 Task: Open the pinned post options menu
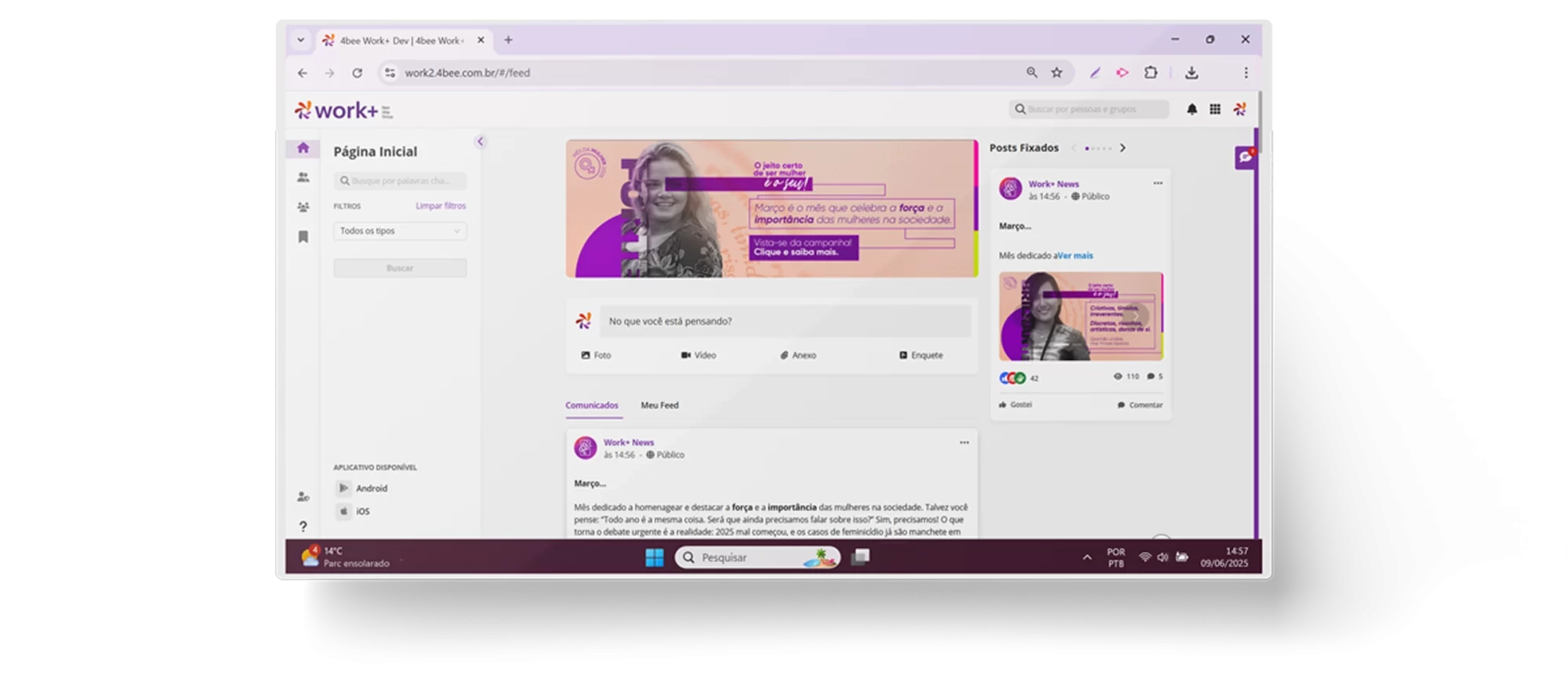1158,183
